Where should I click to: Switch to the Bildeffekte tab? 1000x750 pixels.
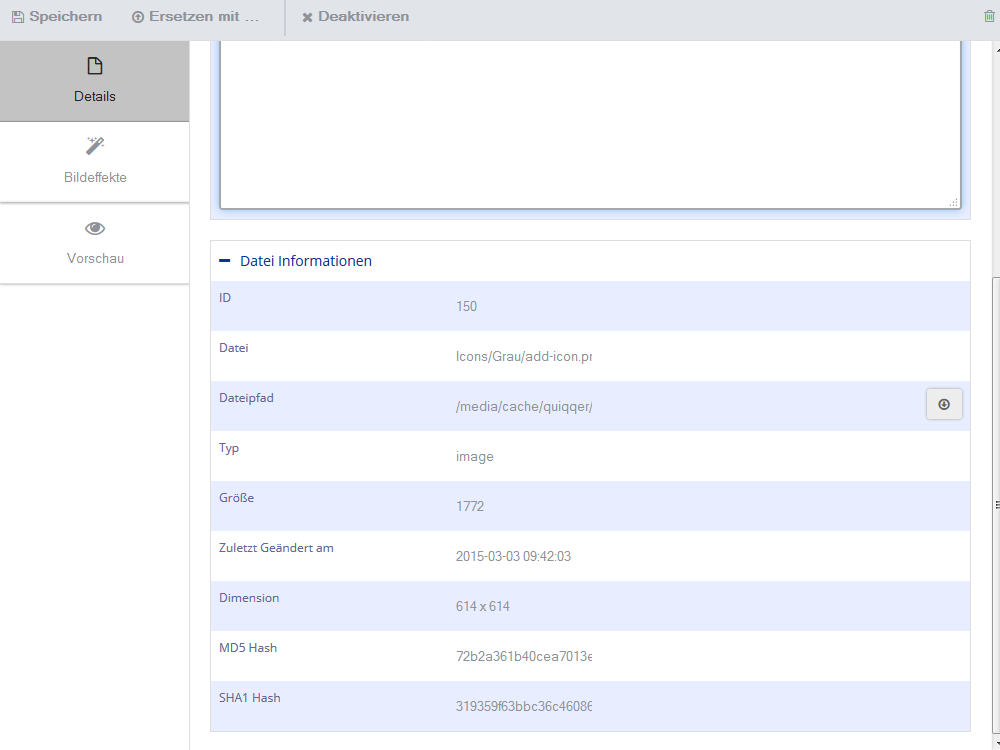[94, 162]
